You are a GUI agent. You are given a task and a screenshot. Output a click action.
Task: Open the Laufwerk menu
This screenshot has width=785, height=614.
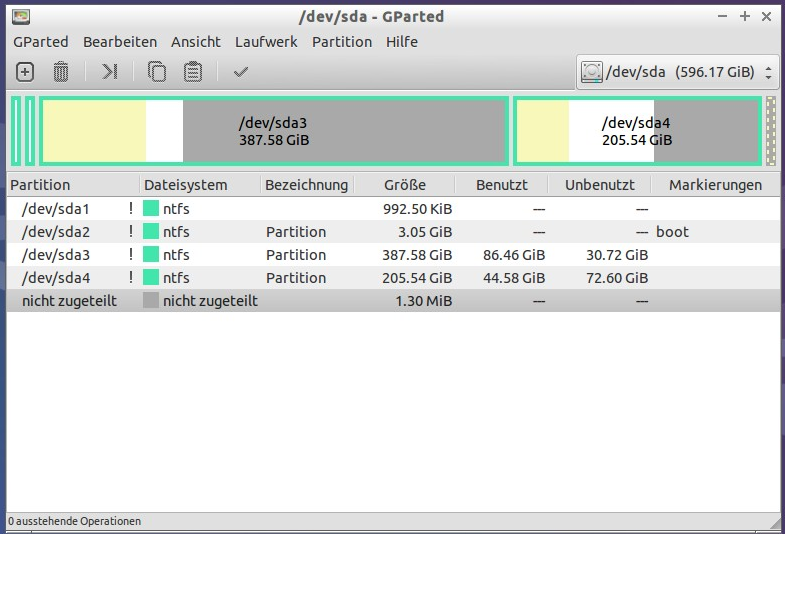(x=266, y=42)
